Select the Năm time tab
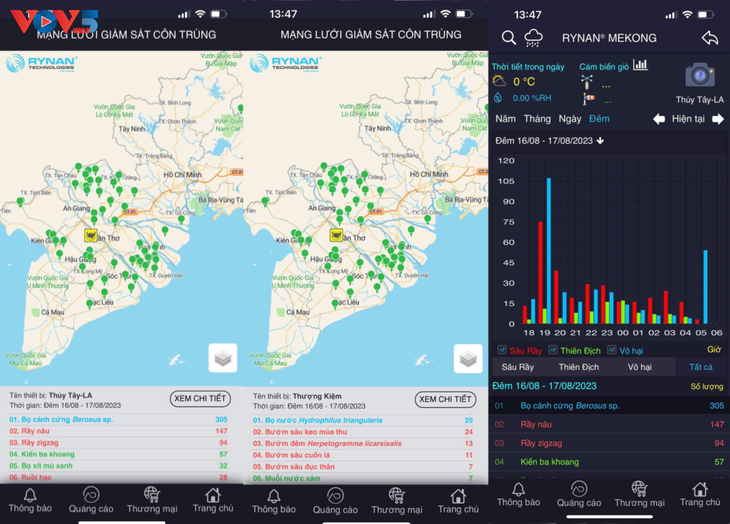Screen dimensions: 730x524 [506, 119]
